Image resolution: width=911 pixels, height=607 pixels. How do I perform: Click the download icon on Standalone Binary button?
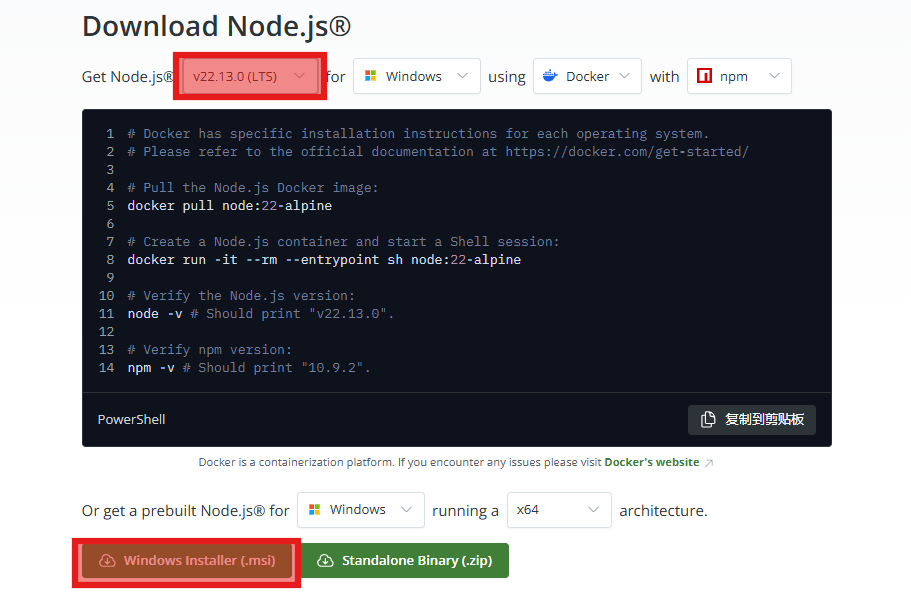pos(325,561)
